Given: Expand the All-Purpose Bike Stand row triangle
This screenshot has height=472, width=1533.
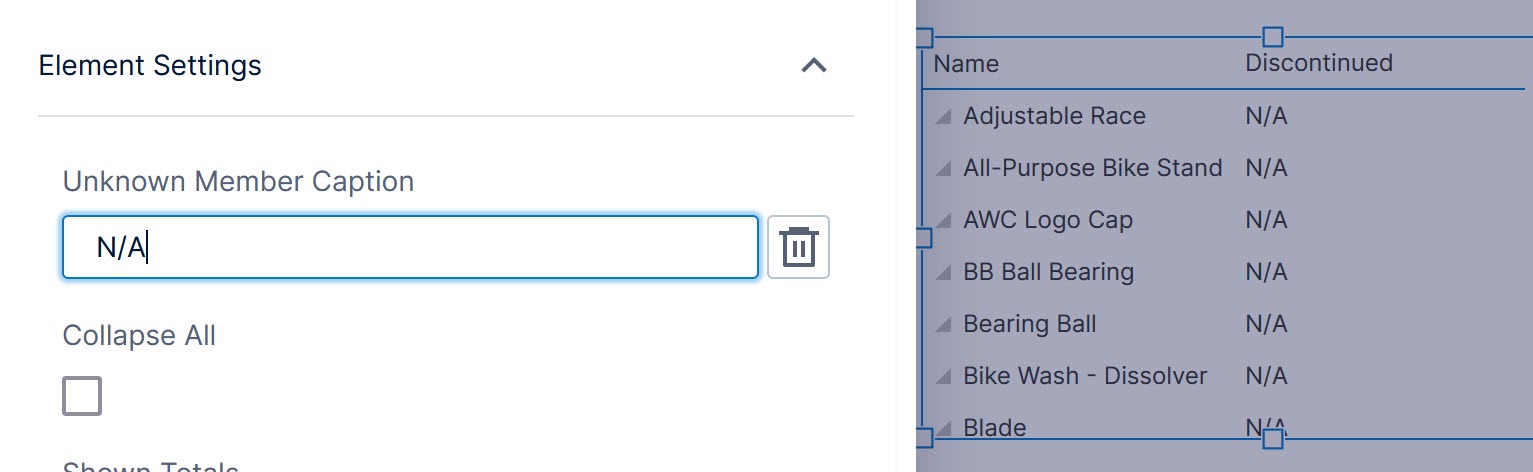Looking at the screenshot, I should pos(942,169).
